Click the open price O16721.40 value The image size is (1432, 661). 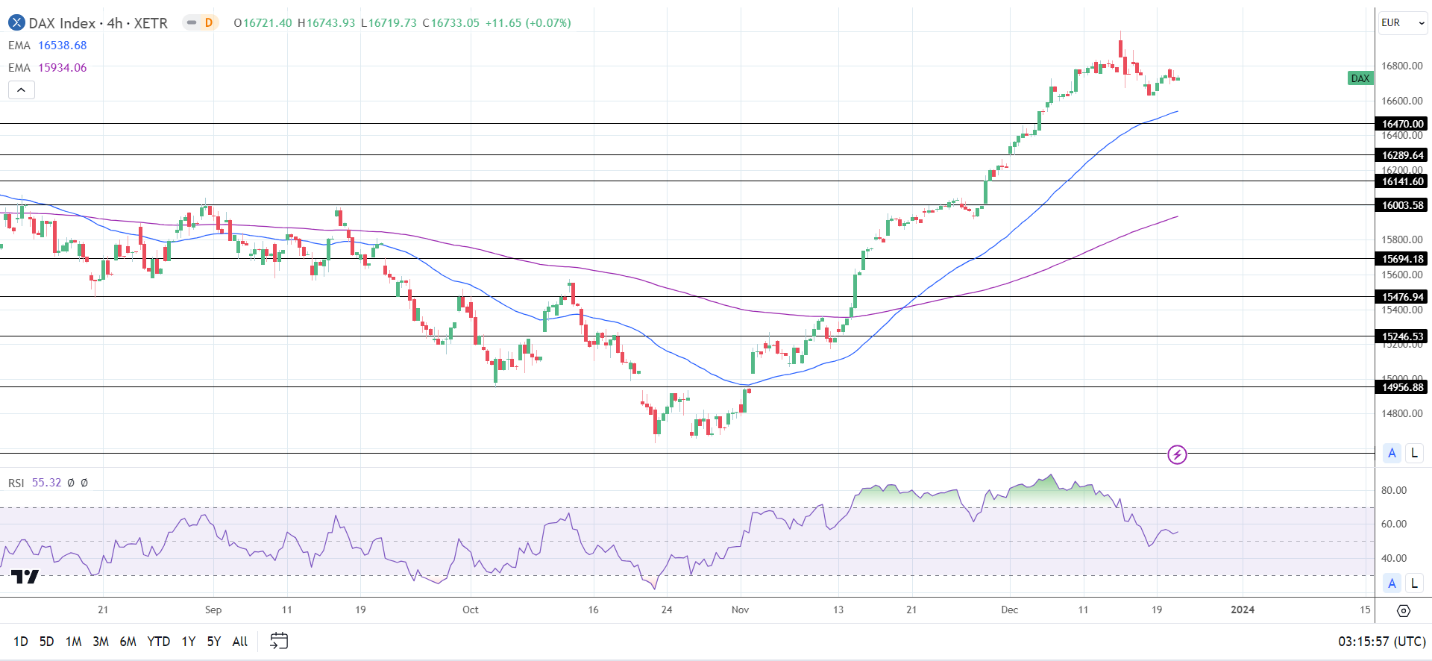coord(261,22)
